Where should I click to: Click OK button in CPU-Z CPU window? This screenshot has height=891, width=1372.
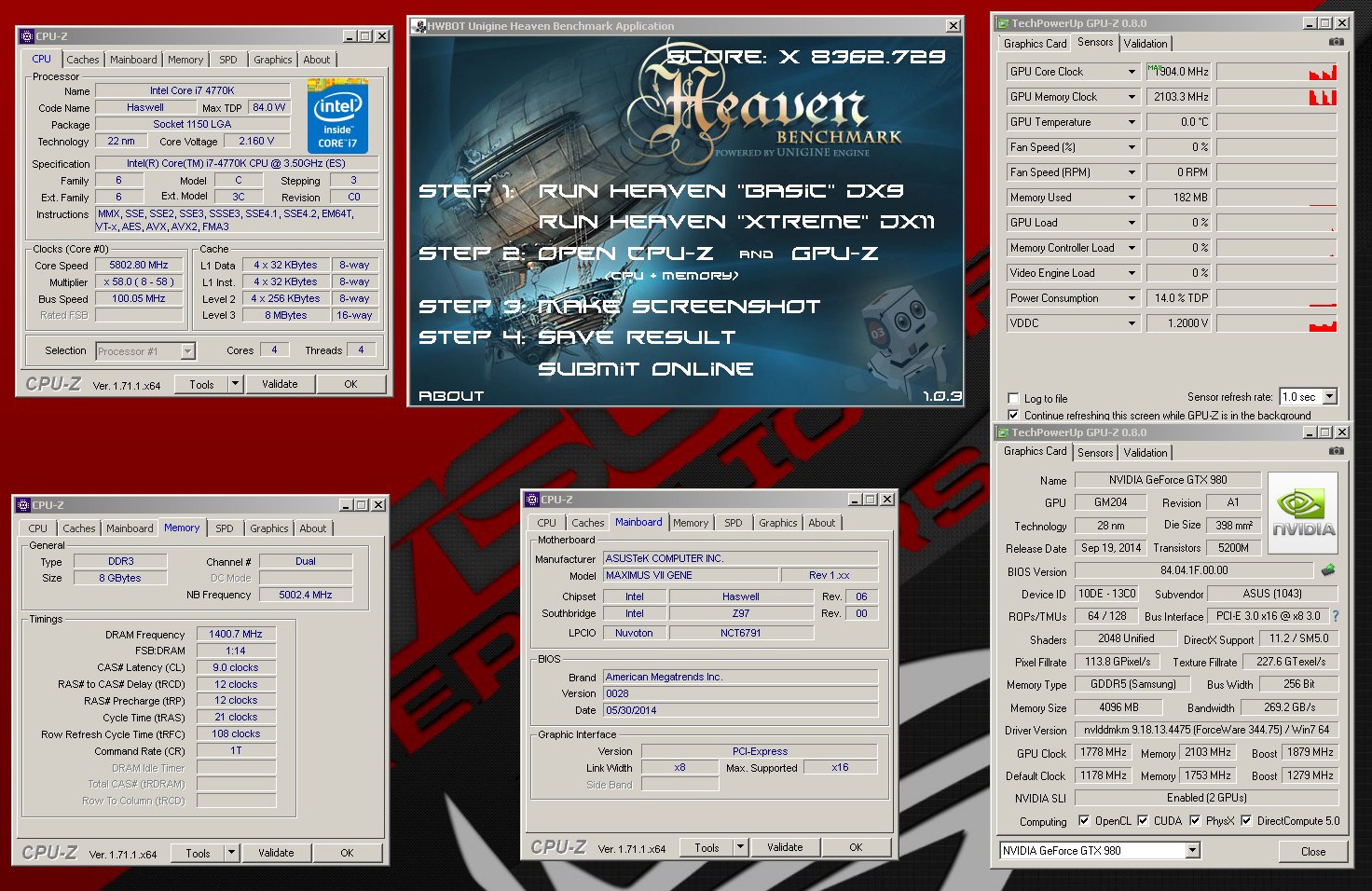point(350,384)
